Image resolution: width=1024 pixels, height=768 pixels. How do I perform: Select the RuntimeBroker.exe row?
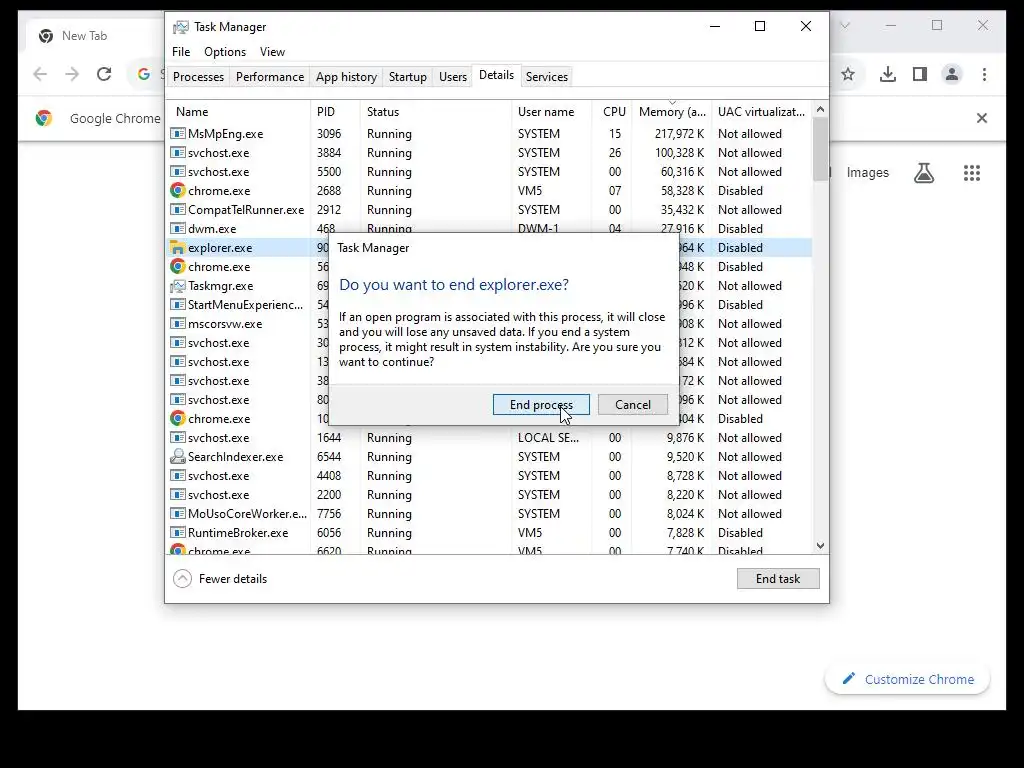490,532
